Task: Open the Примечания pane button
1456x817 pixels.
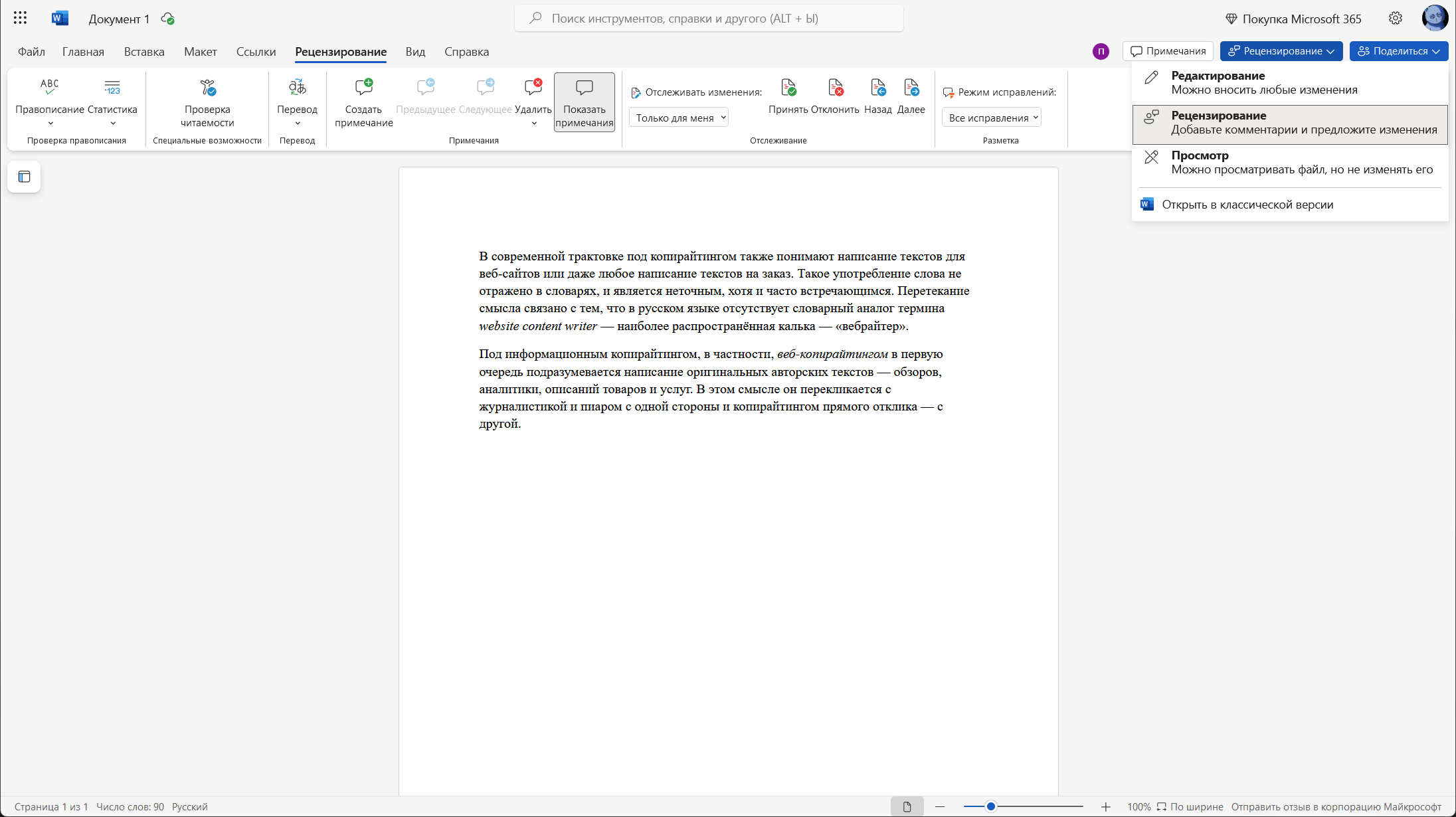Action: pos(1168,51)
